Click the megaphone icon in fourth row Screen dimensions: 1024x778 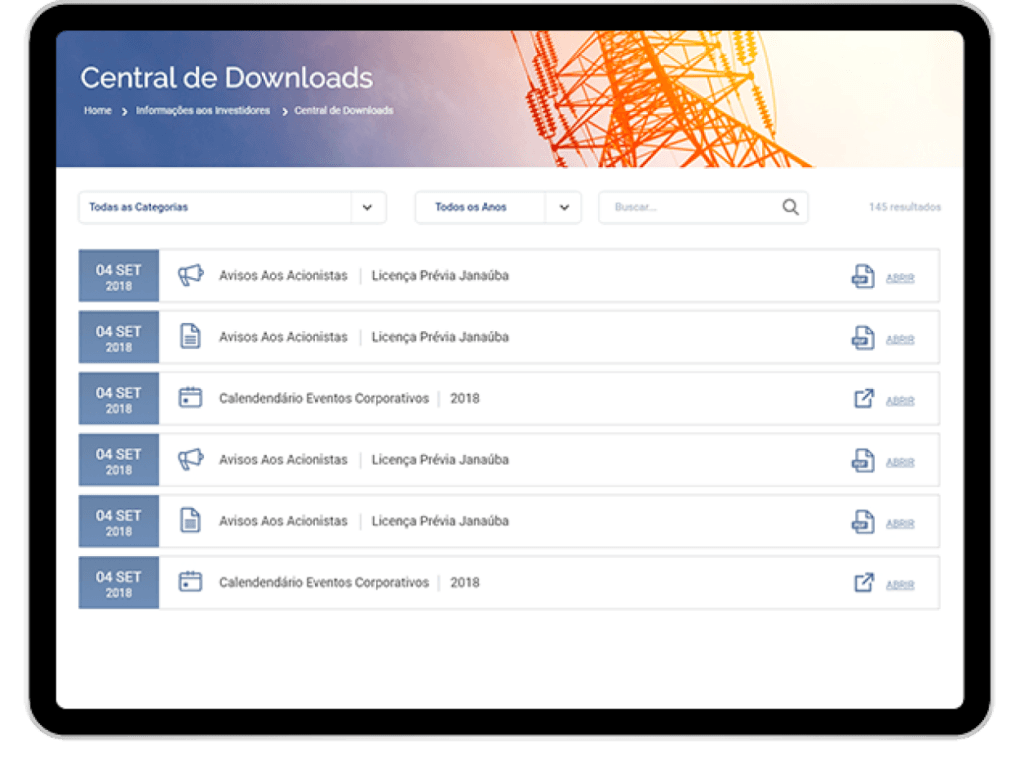point(190,460)
